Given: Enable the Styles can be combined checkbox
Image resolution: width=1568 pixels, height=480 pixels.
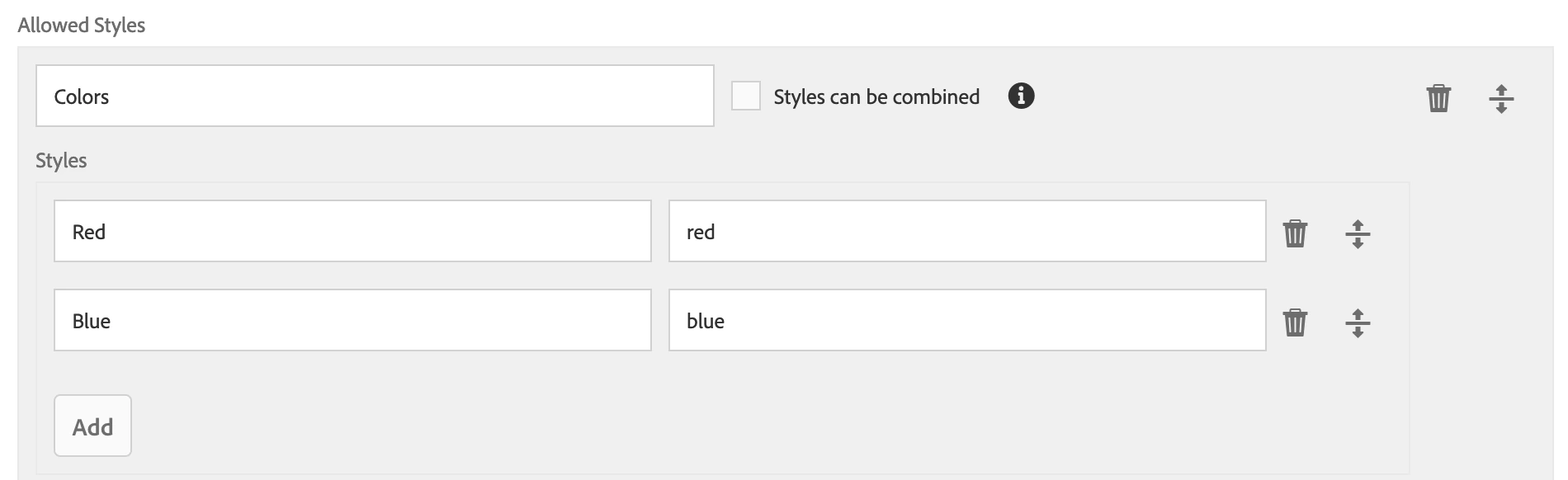Looking at the screenshot, I should coord(746,96).
